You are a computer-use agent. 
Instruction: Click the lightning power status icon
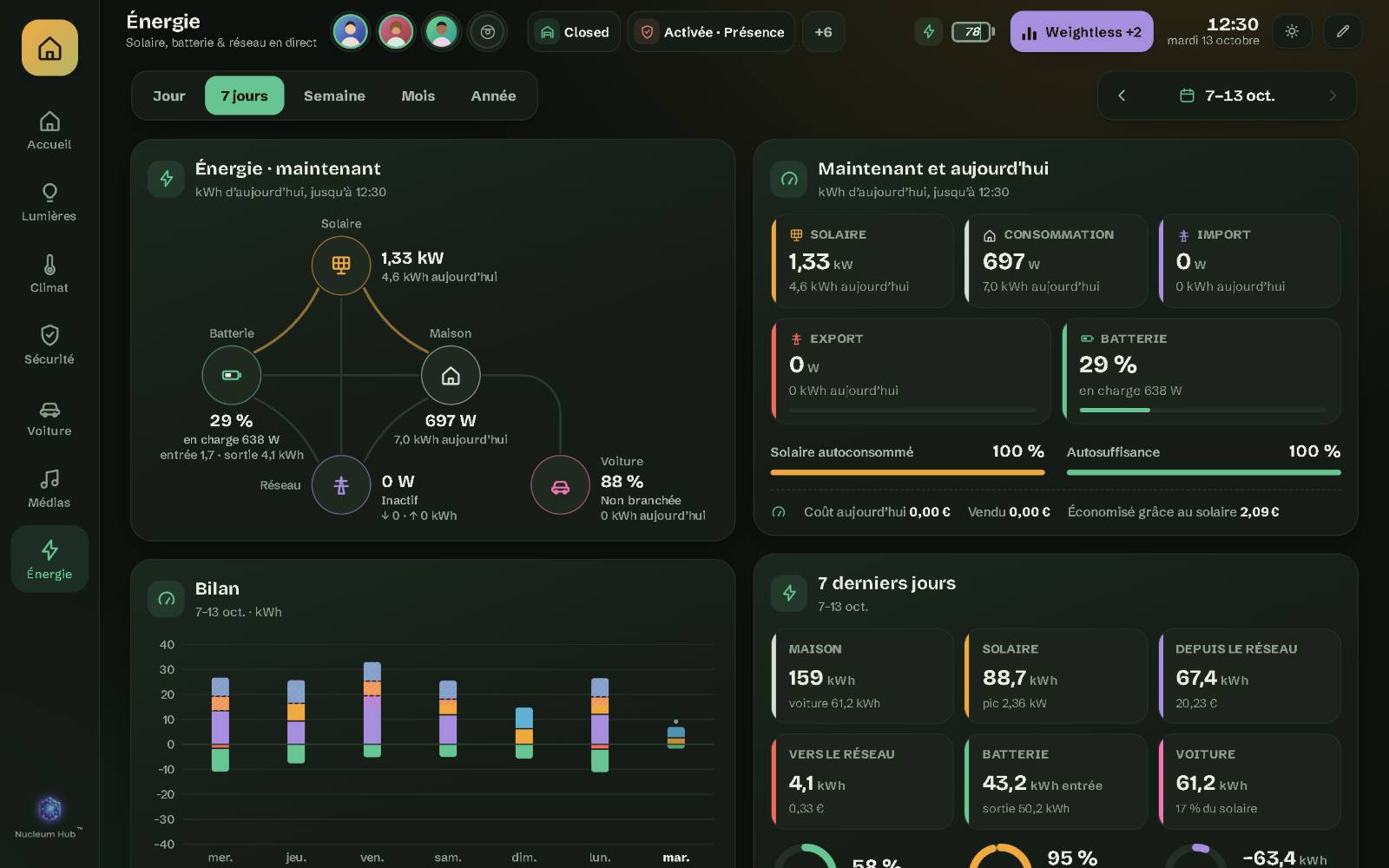point(929,32)
